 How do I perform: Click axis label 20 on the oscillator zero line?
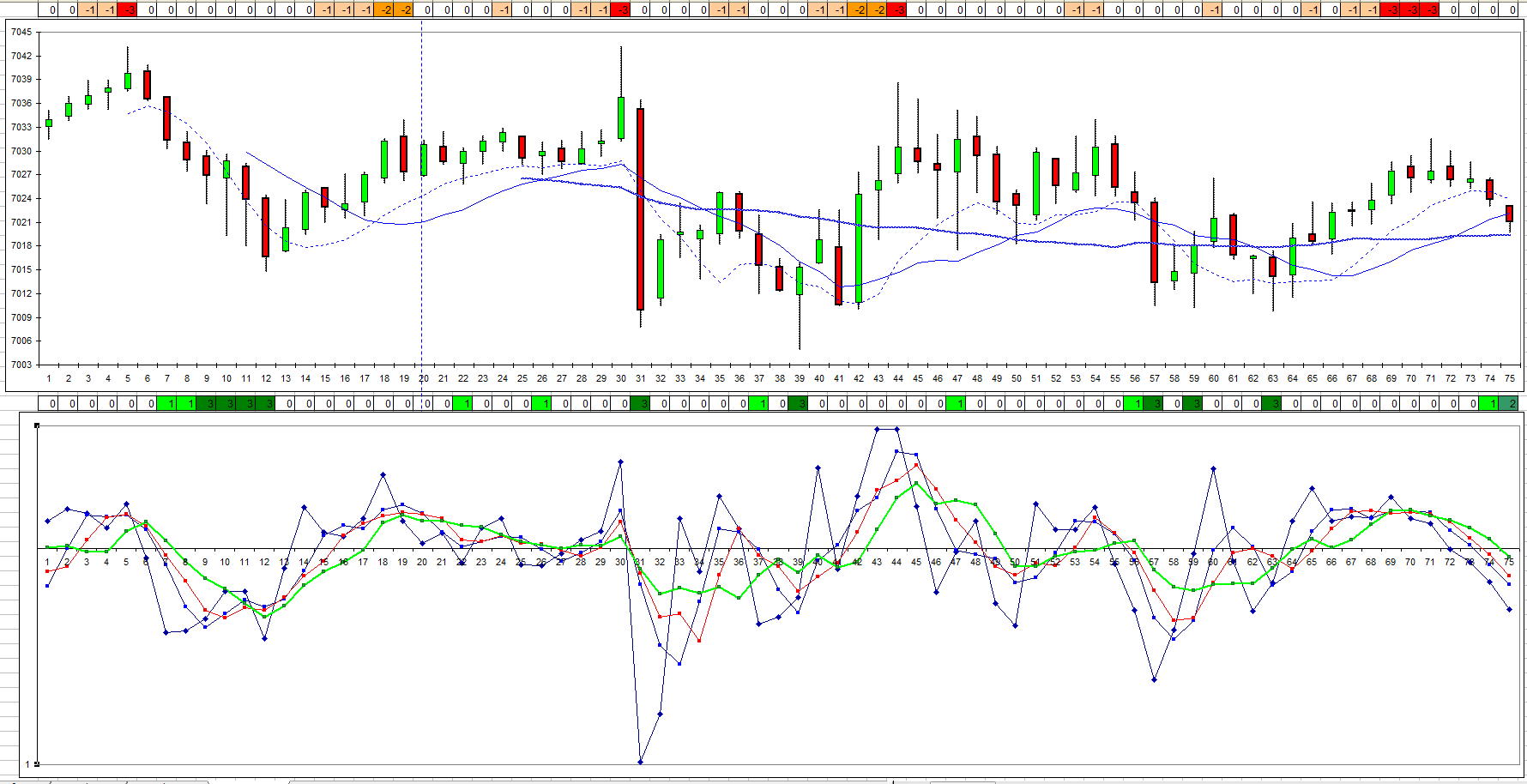coord(421,562)
